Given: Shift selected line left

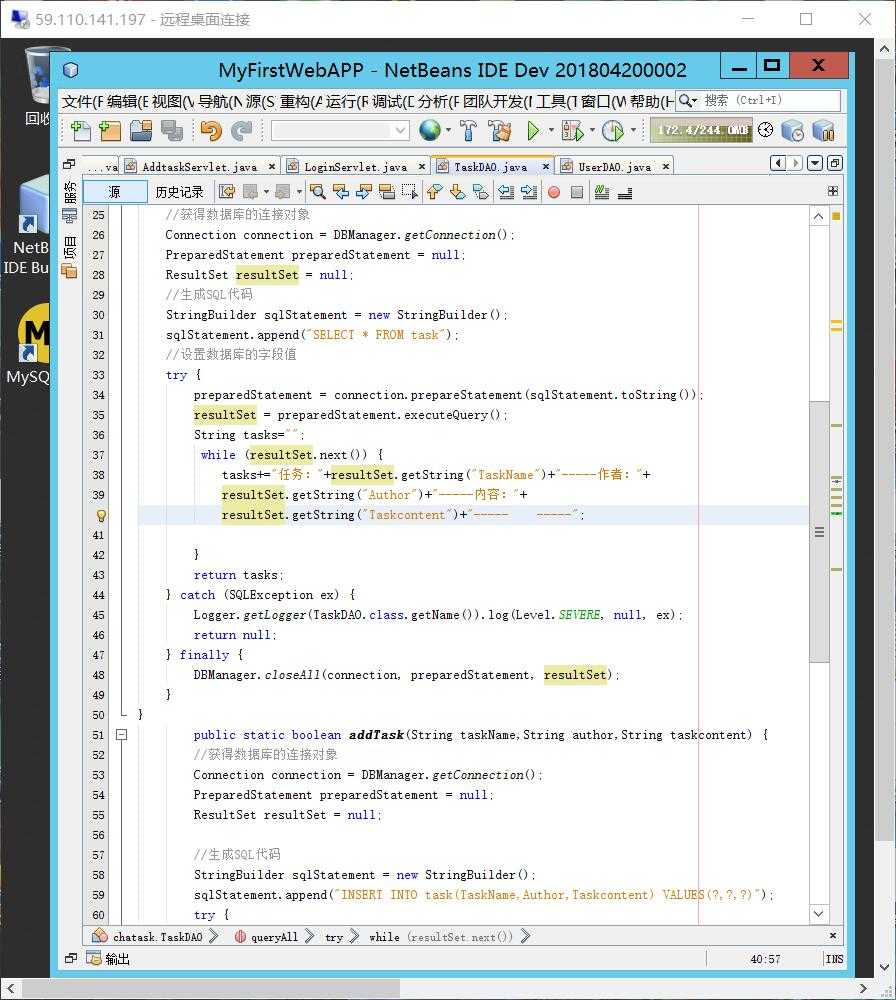Looking at the screenshot, I should pyautogui.click(x=506, y=191).
